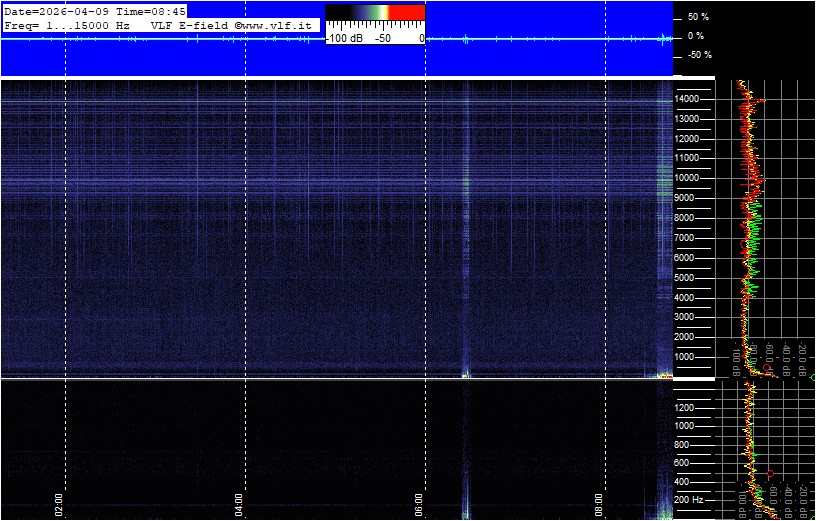Click the Freq= 1...15000 Hz label

click(x=67, y=25)
